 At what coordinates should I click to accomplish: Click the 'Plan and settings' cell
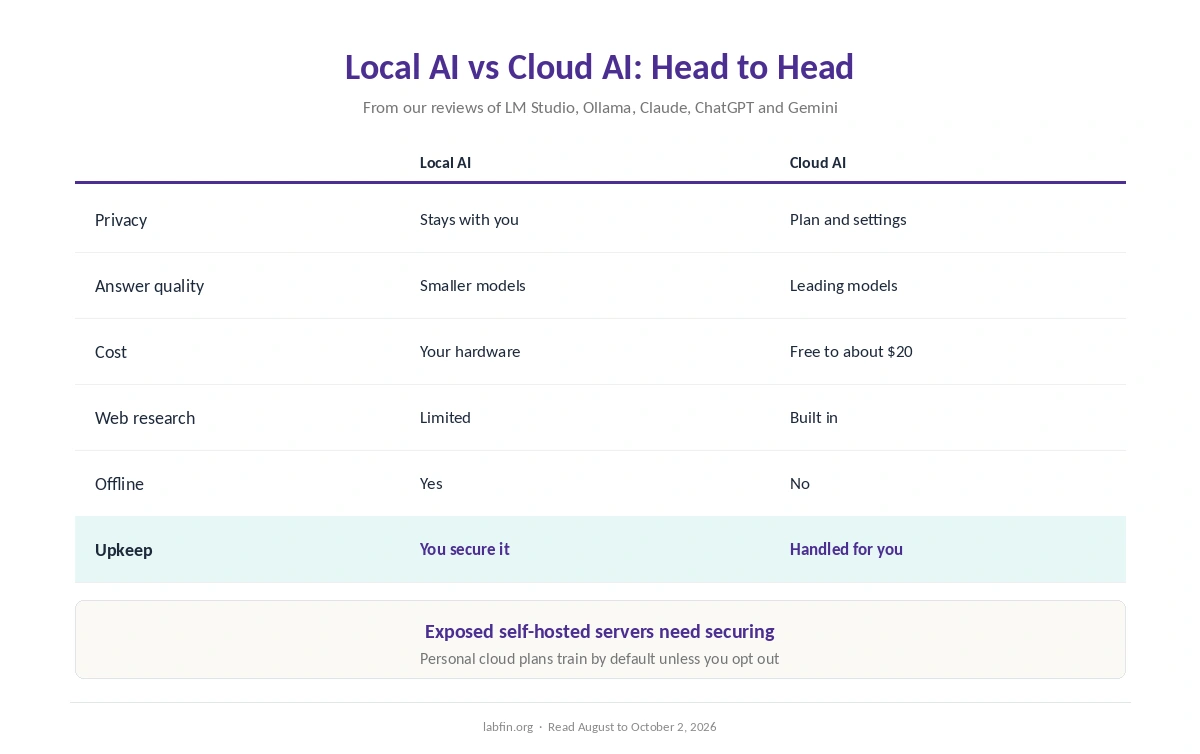(x=848, y=220)
